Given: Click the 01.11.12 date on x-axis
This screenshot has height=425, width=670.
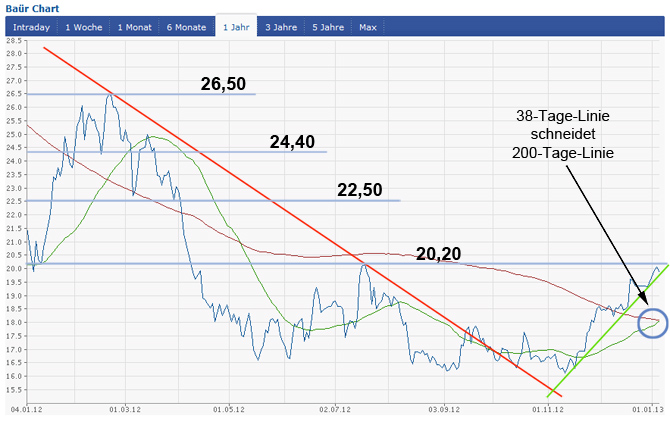Looking at the screenshot, I should point(547,409).
